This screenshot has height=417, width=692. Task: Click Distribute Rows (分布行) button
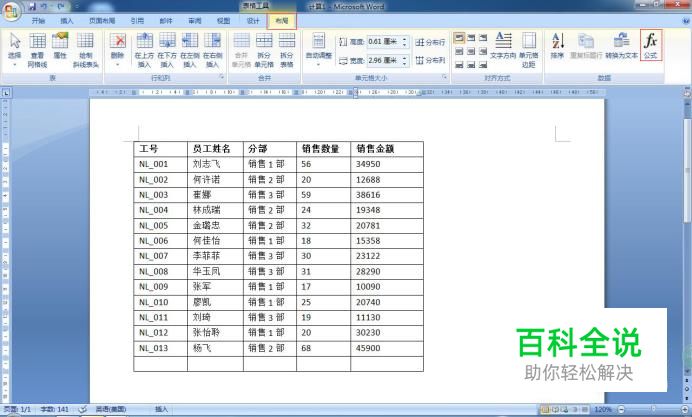[430, 42]
